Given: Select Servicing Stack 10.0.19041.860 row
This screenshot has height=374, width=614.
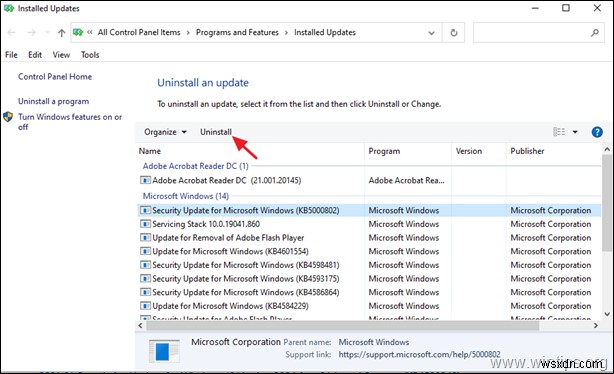Looking at the screenshot, I should [369, 224].
